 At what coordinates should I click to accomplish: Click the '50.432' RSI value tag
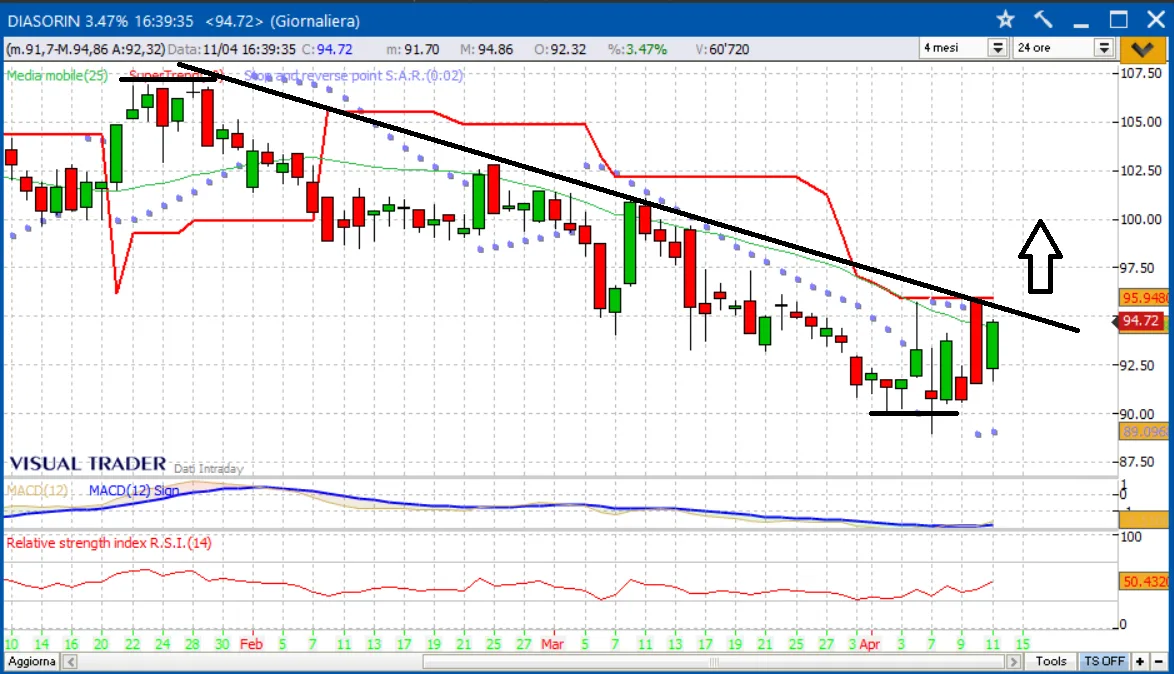pos(1143,581)
